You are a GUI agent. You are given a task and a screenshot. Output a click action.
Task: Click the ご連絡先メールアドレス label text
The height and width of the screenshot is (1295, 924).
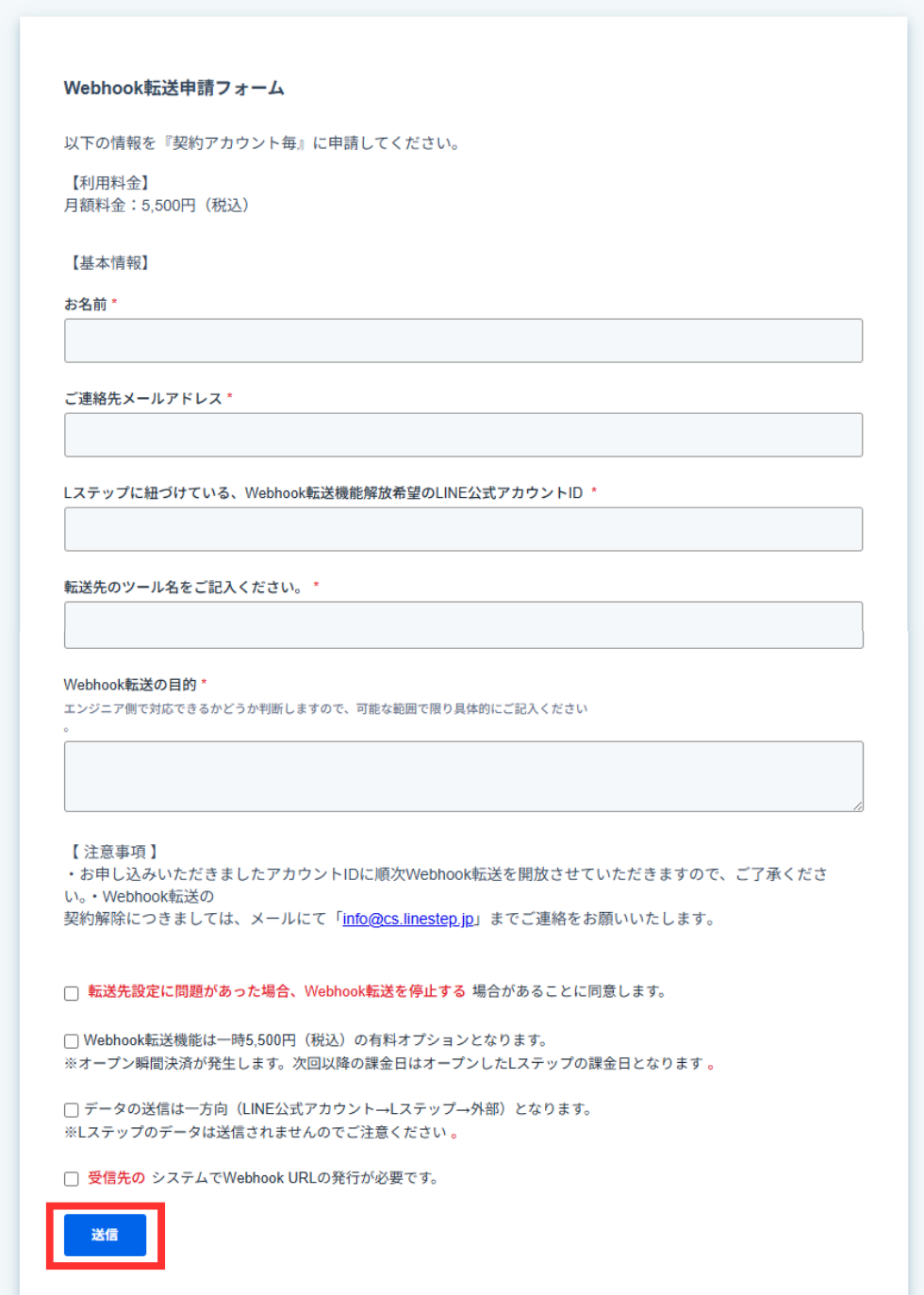pyautogui.click(x=142, y=398)
